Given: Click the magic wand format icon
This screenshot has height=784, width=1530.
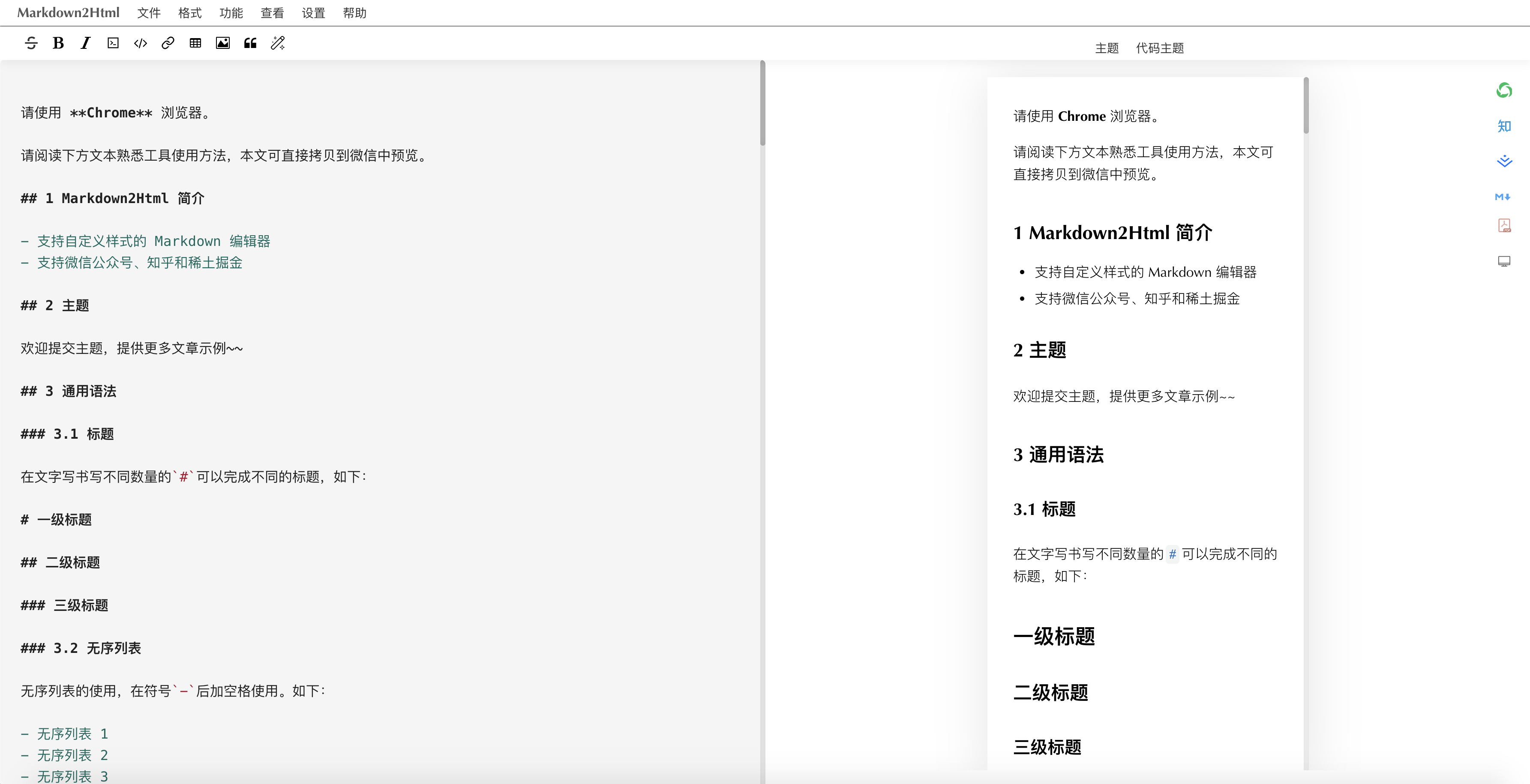Looking at the screenshot, I should (x=277, y=43).
